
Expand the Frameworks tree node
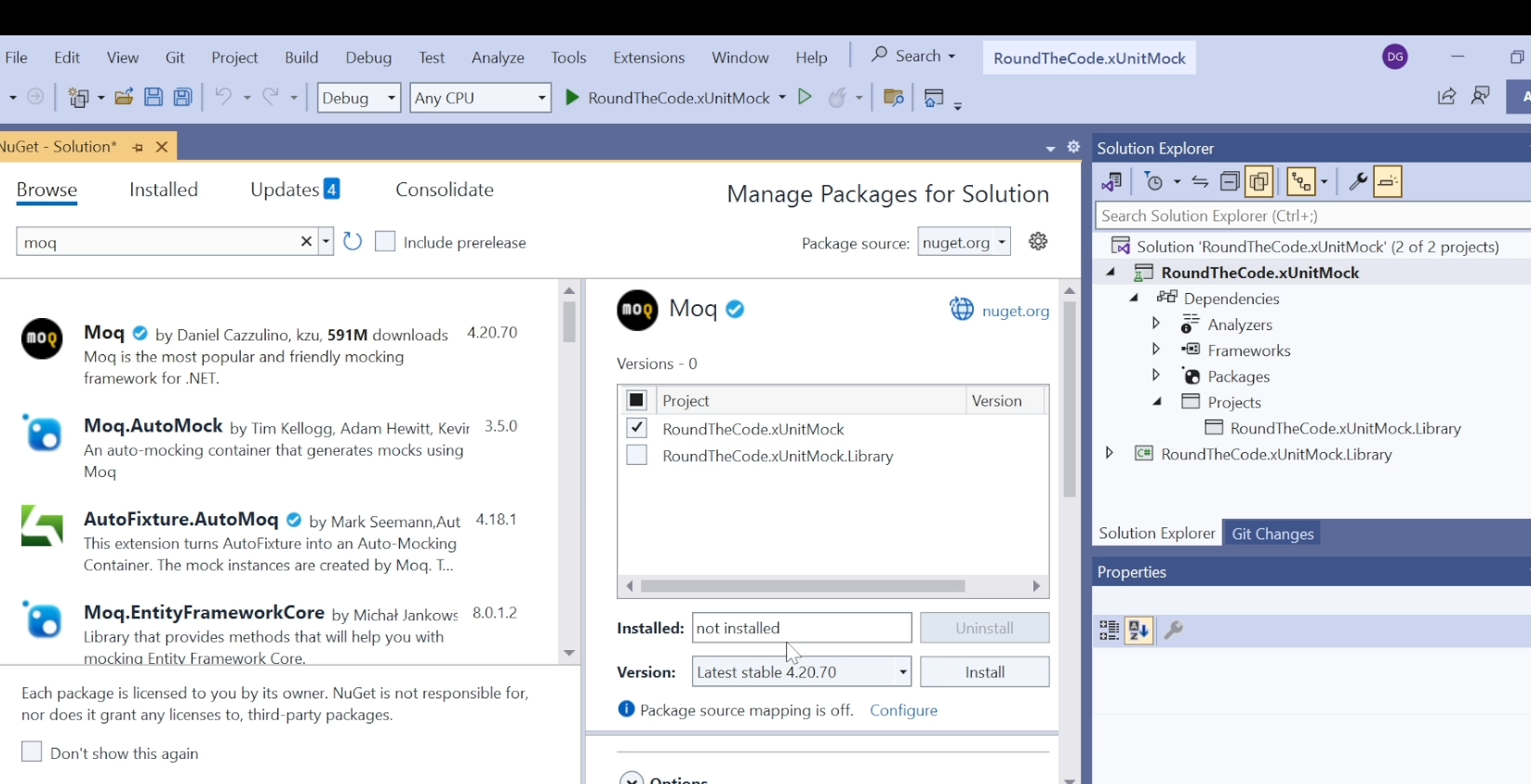1156,350
